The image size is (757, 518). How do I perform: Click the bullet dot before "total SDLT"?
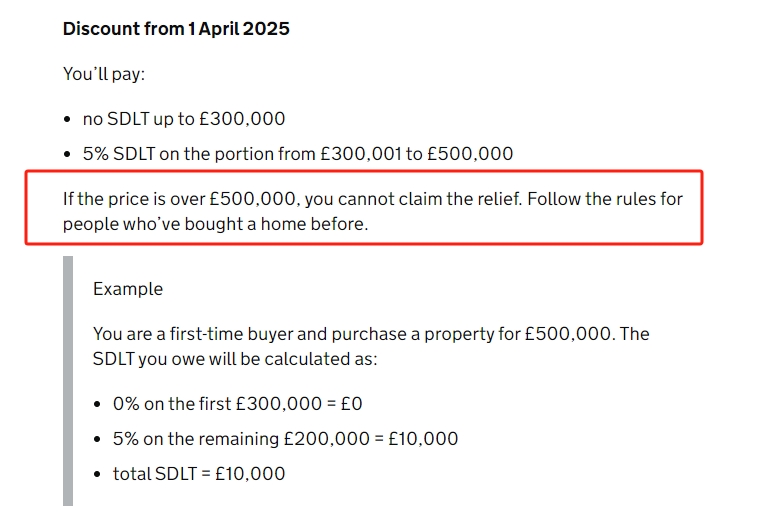98,474
